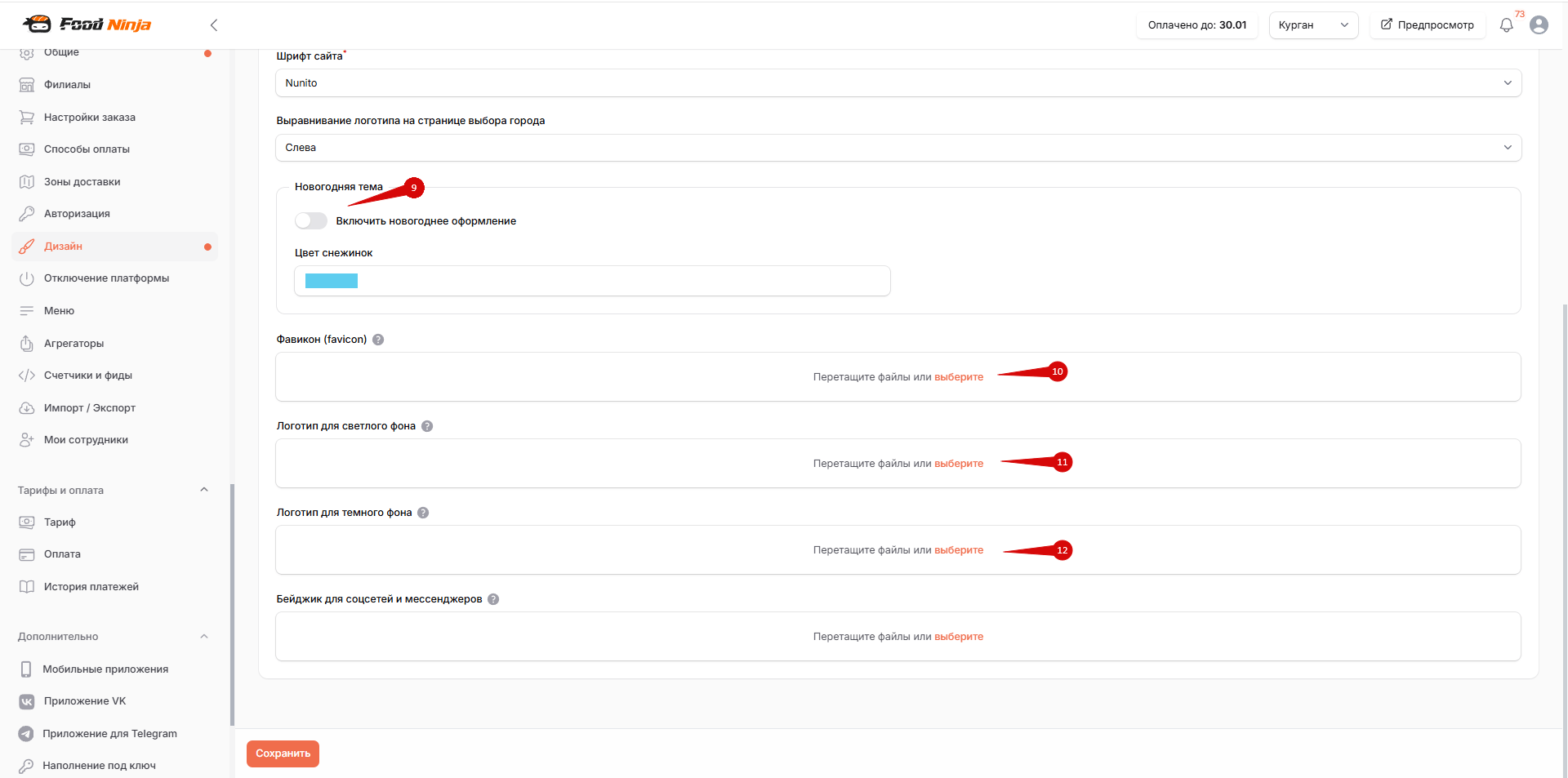Image resolution: width=1568 pixels, height=778 pixels.
Task: Collapse the Дополнительно section
Action: click(x=204, y=637)
